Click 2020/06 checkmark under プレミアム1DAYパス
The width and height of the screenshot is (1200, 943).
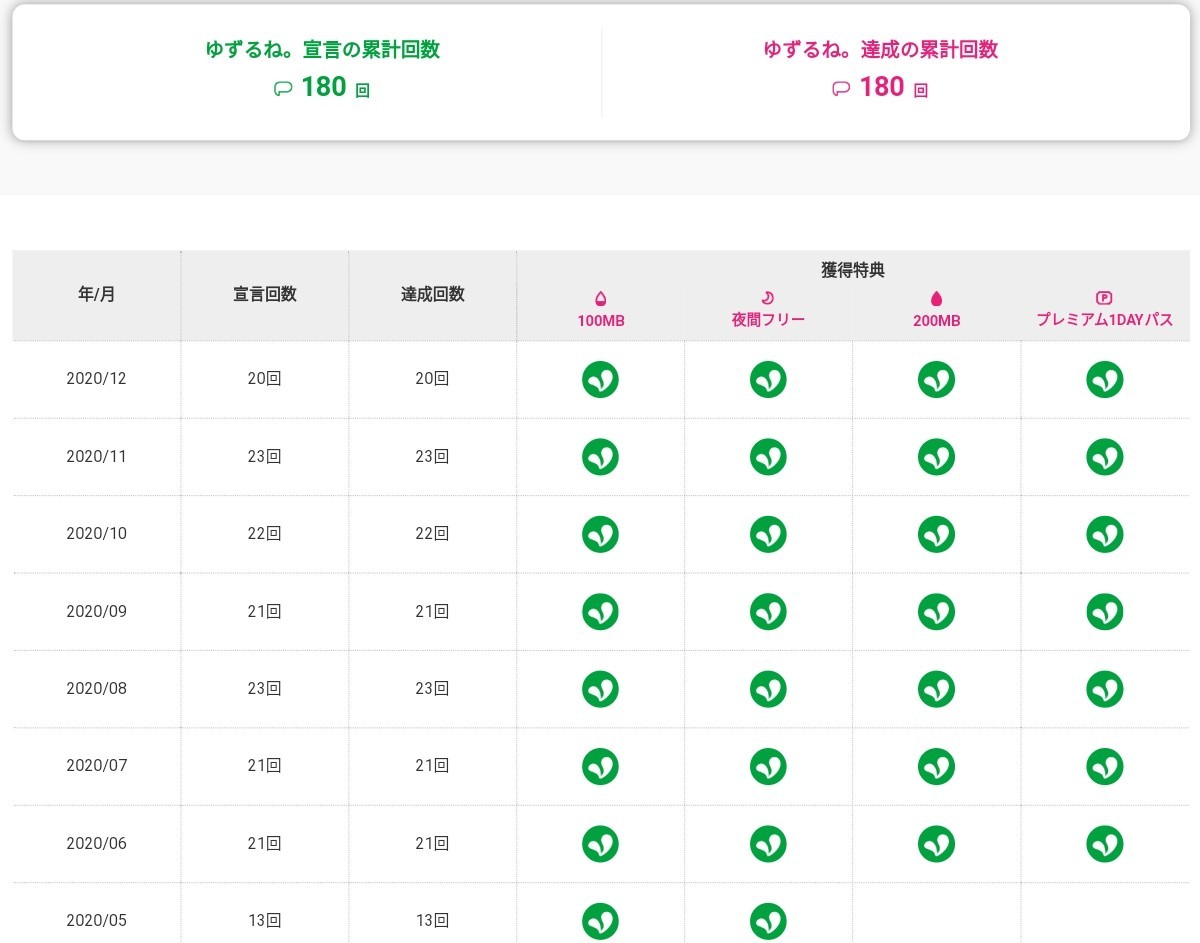click(x=1104, y=843)
